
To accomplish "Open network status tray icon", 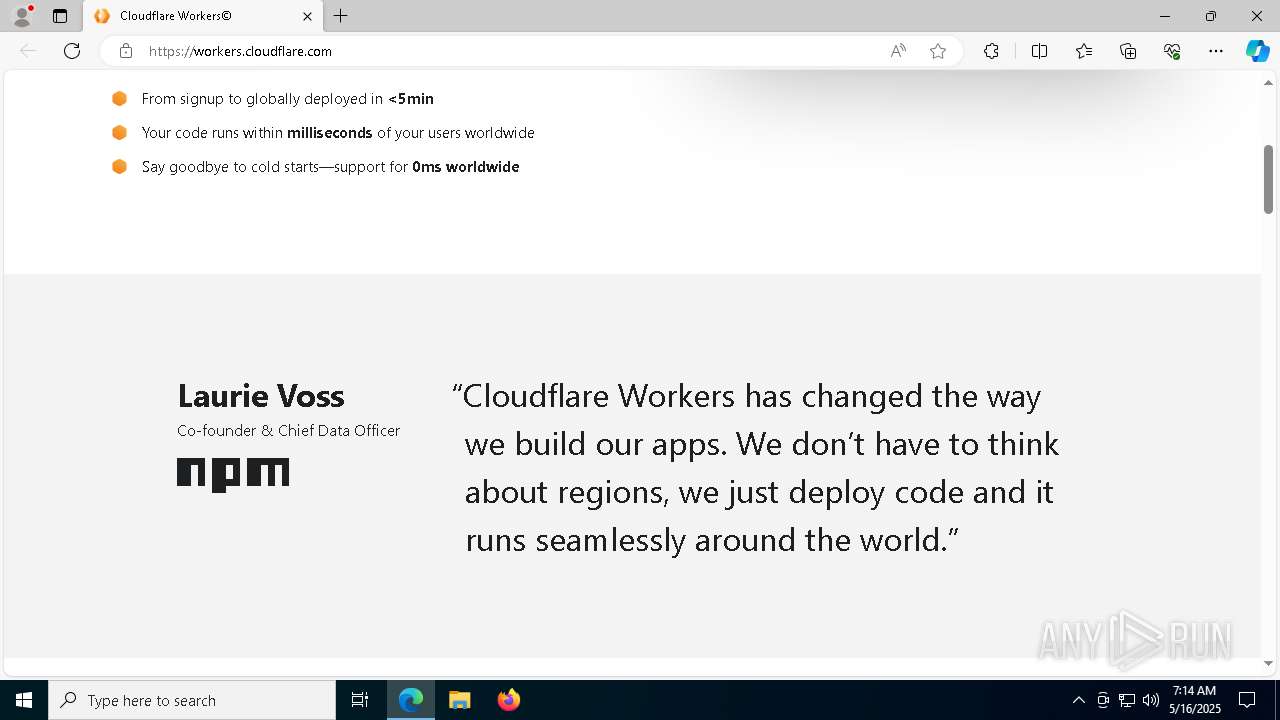I will click(1127, 700).
